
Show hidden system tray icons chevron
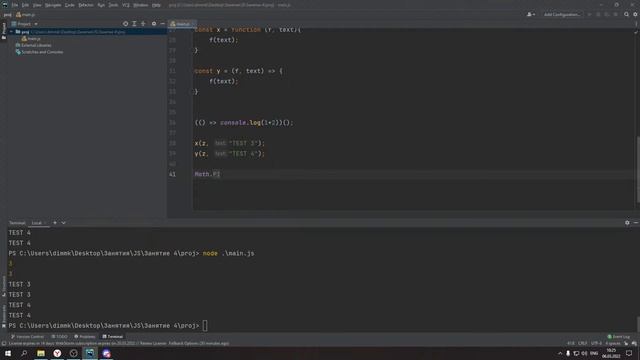coord(560,353)
